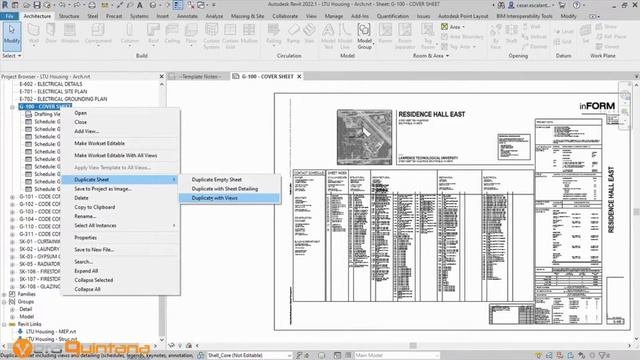Select E-701 - ELECTRICAL SITE PLAN sheet
Image resolution: width=640 pixels, height=360 pixels.
click(53, 91)
